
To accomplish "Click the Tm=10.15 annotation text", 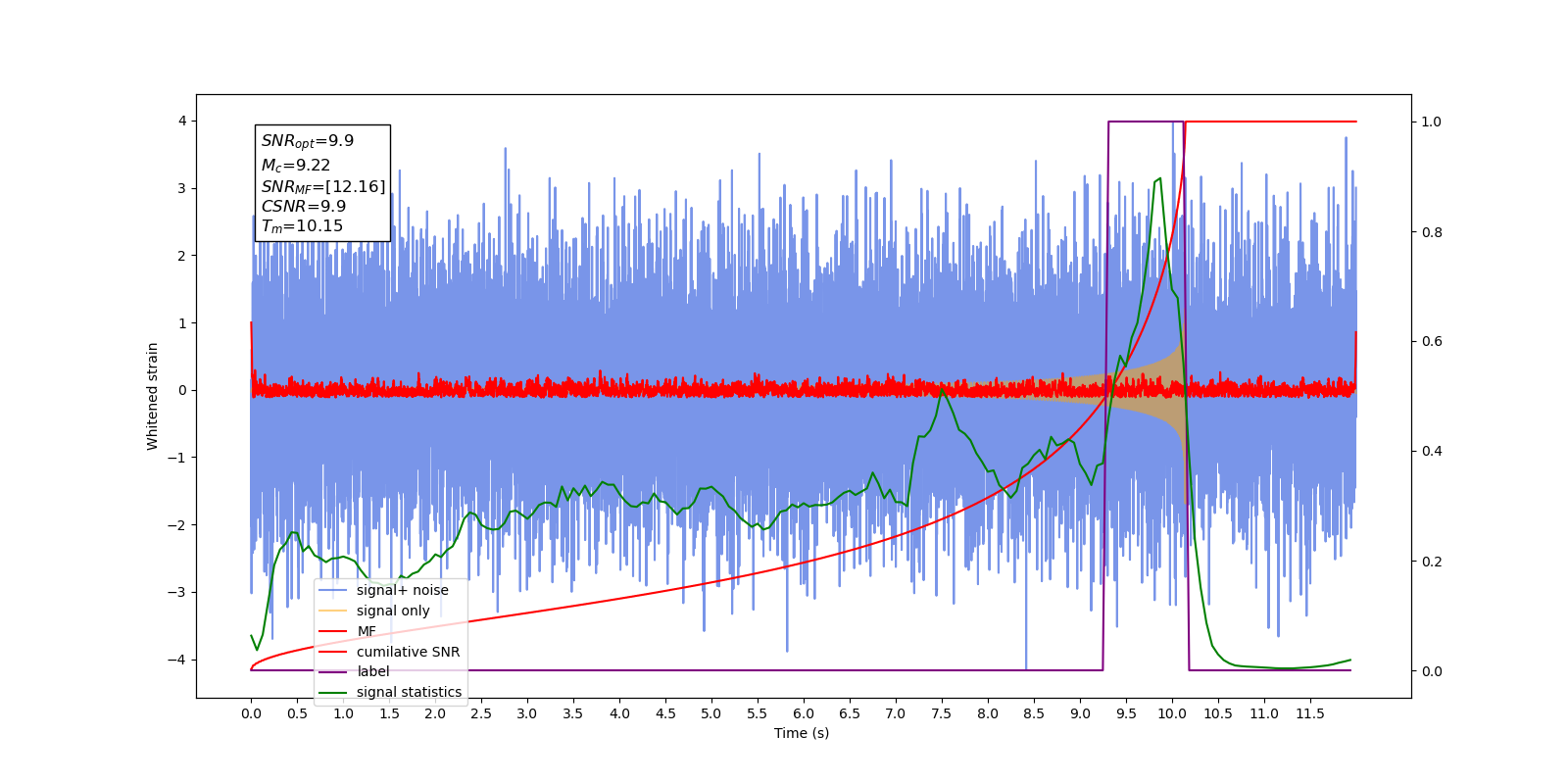I will 302,226.
